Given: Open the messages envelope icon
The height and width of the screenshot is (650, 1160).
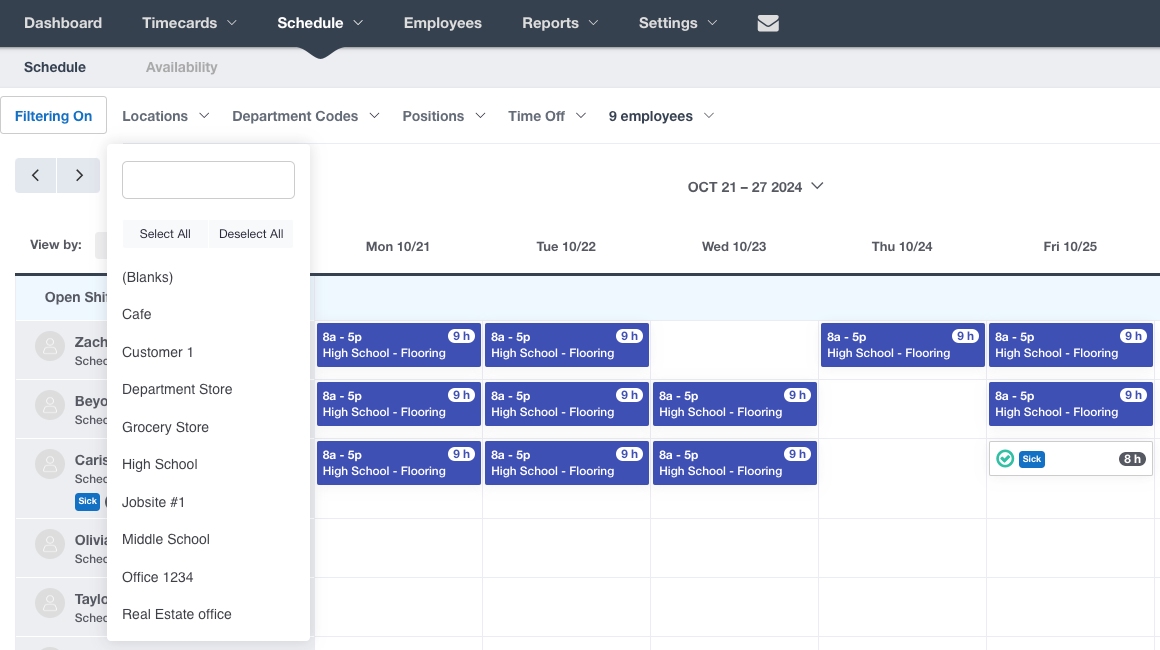Looking at the screenshot, I should (x=768, y=24).
